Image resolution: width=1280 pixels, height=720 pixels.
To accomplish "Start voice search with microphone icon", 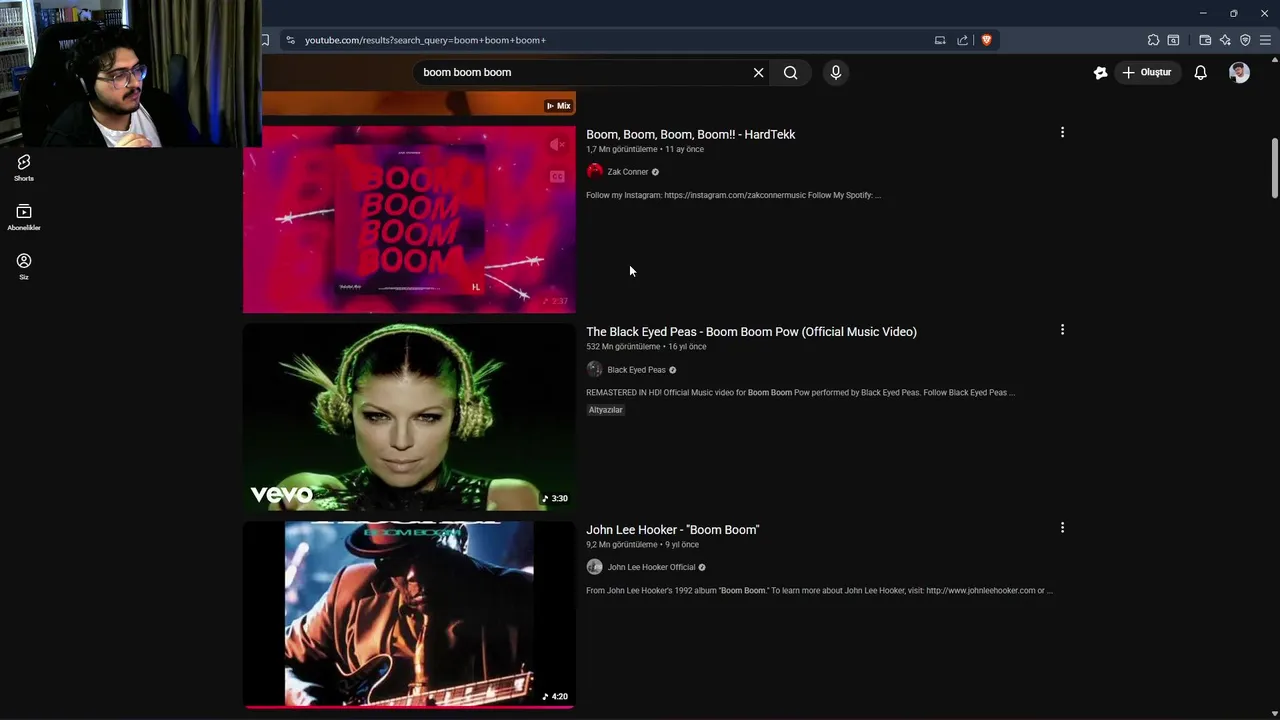I will [836, 72].
